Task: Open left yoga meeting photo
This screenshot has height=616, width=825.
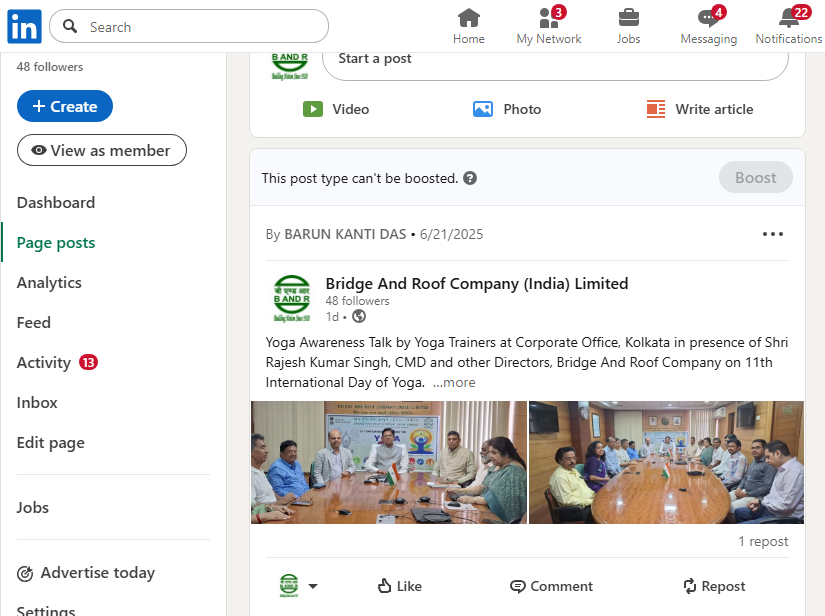Action: tap(389, 462)
